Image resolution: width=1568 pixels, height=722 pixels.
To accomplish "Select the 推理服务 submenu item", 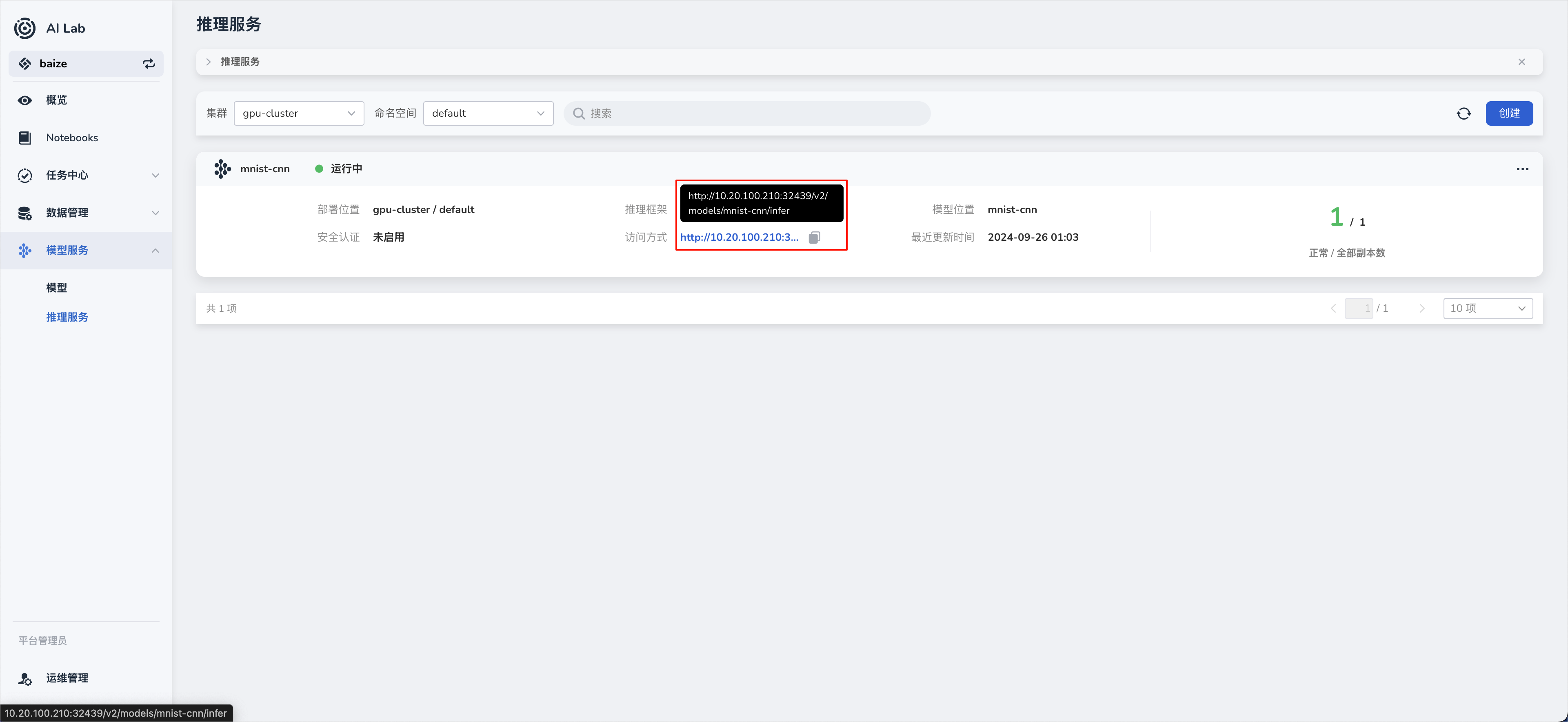I will coord(67,318).
